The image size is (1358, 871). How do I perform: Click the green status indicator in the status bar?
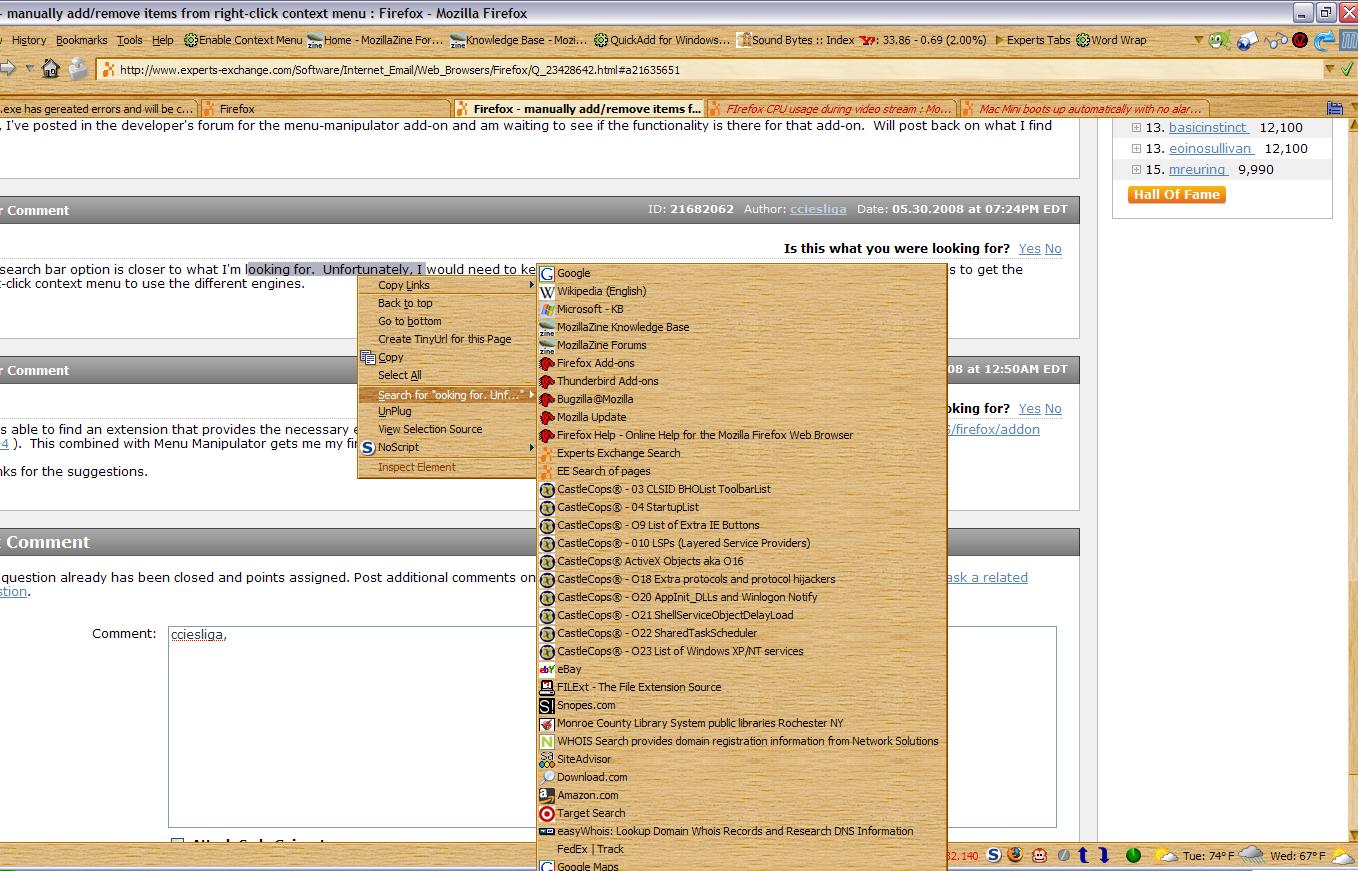pos(1133,855)
